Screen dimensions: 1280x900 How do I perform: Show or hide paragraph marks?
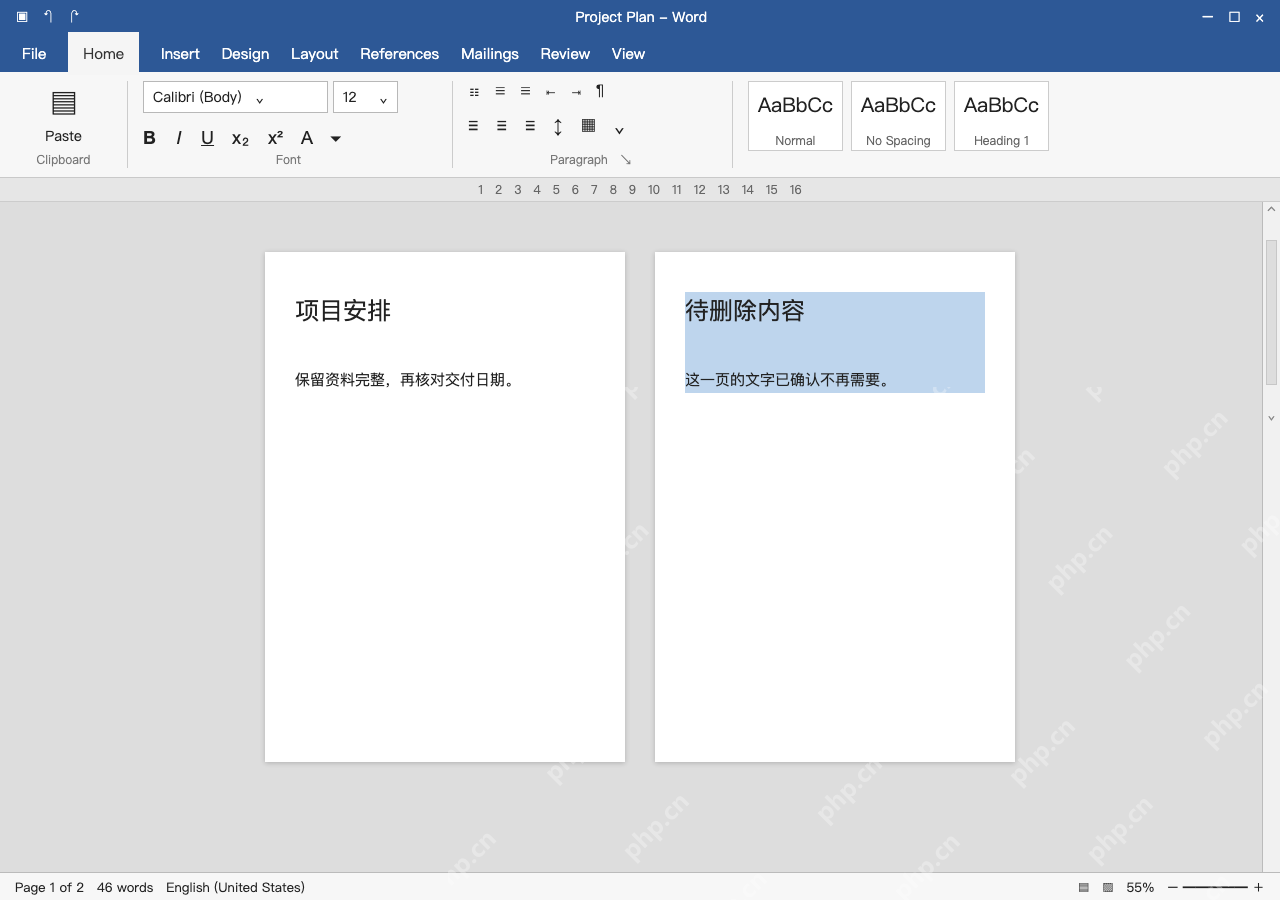tap(600, 91)
